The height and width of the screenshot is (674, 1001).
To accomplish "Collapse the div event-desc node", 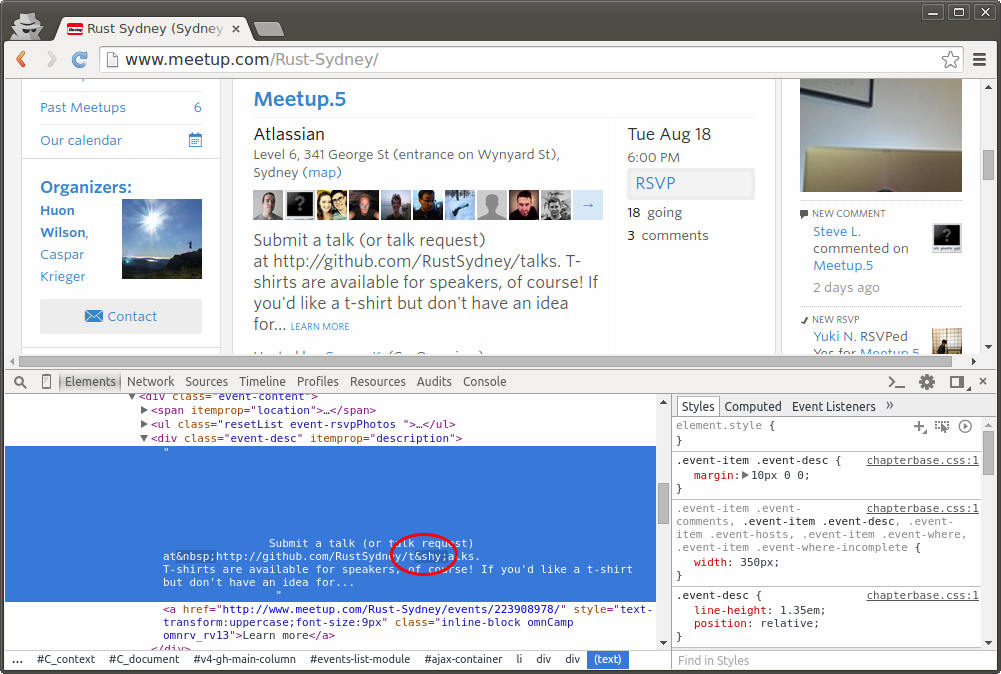I will (x=144, y=438).
